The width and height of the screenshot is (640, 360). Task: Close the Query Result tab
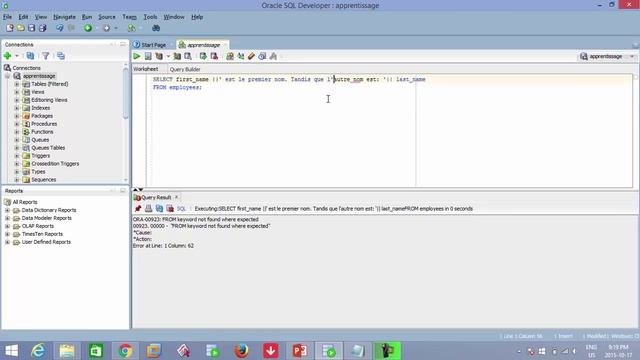click(176, 197)
